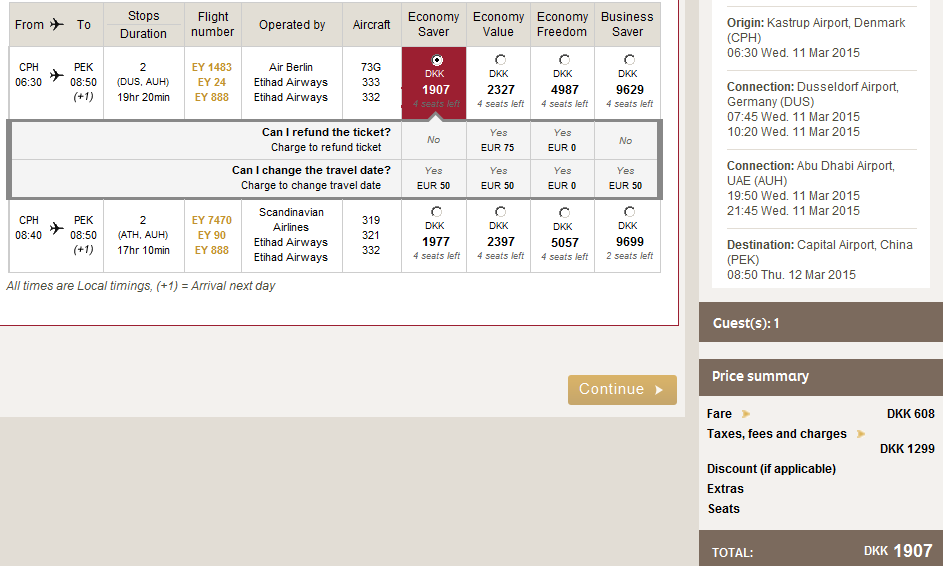Select Economy Freedom fare DKK 5057

(x=564, y=212)
